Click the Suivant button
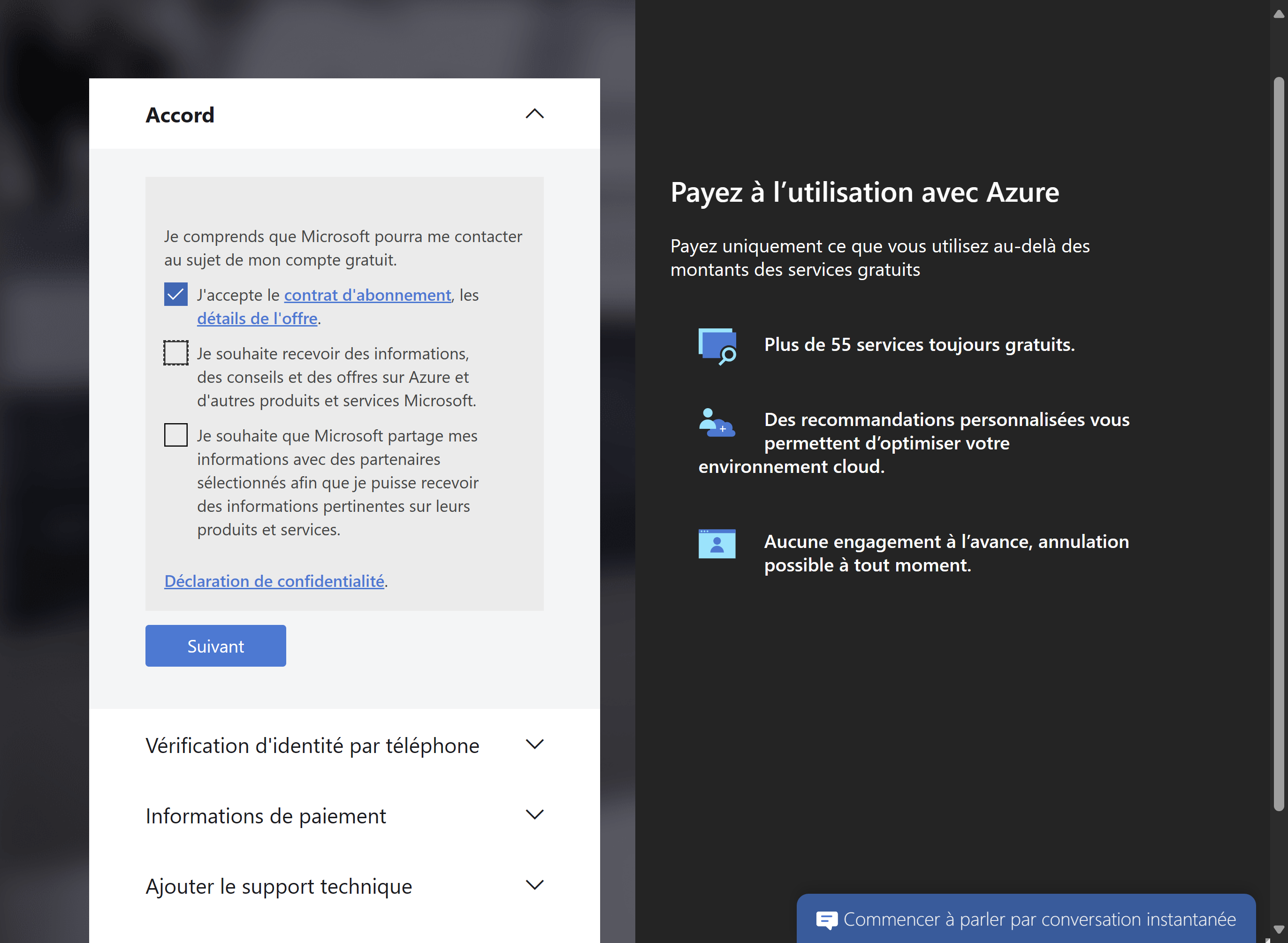This screenshot has height=943, width=1288. click(x=216, y=646)
